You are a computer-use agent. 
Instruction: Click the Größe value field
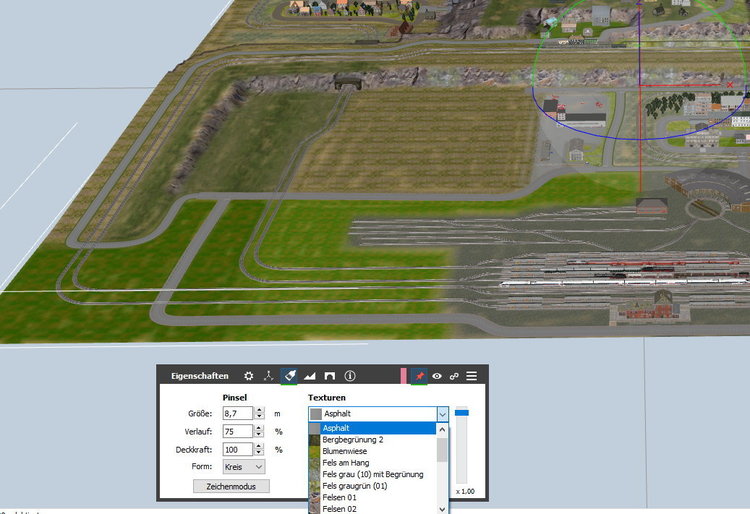point(238,413)
